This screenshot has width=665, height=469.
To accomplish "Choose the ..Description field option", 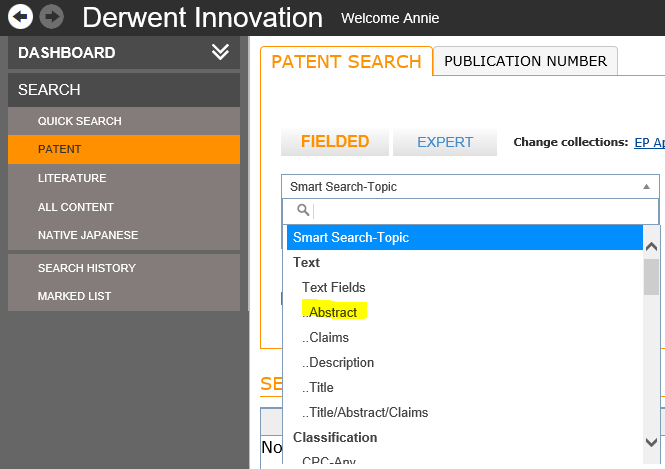I will click(x=338, y=363).
